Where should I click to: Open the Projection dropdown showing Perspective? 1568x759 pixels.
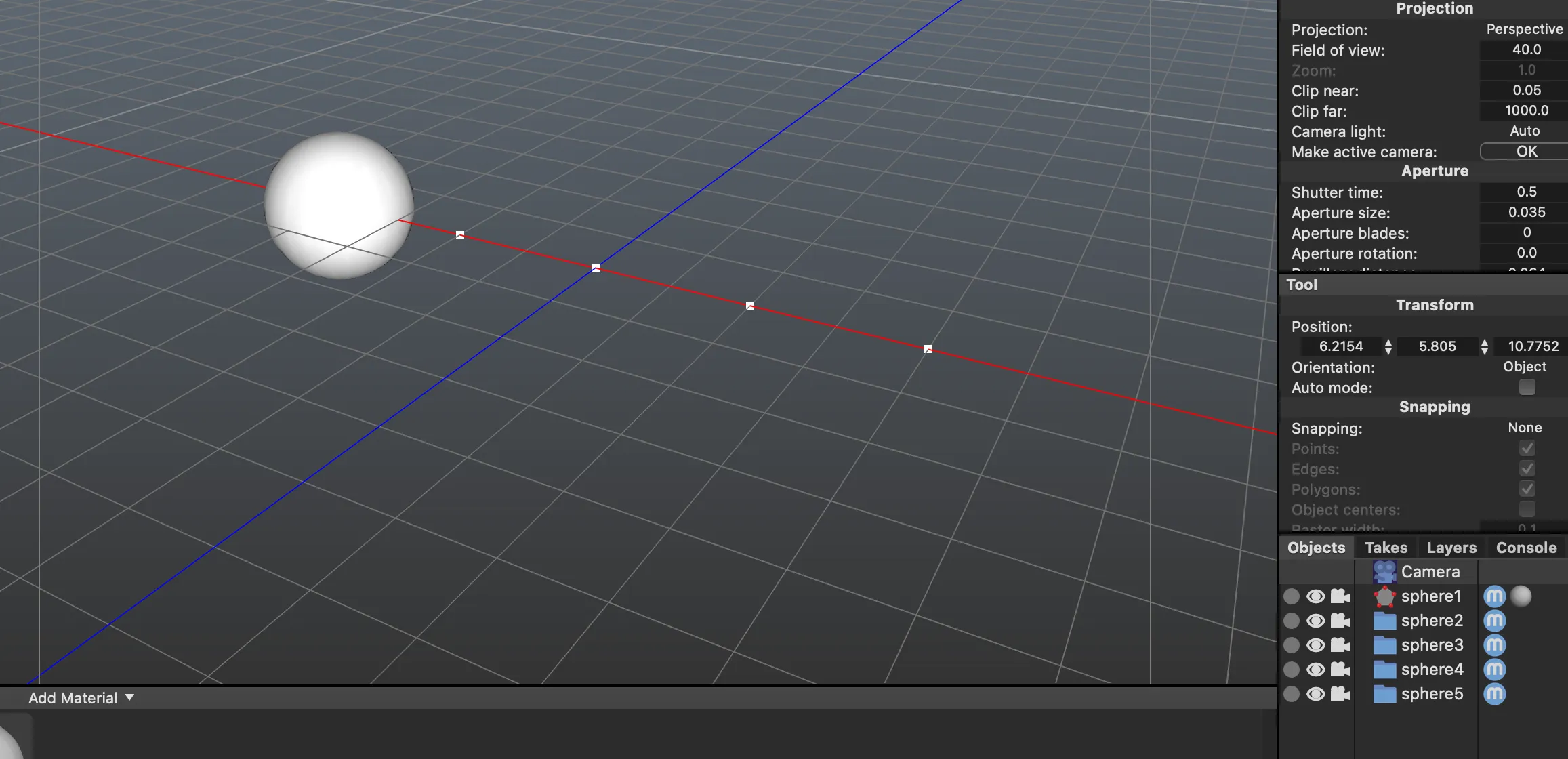[x=1524, y=29]
